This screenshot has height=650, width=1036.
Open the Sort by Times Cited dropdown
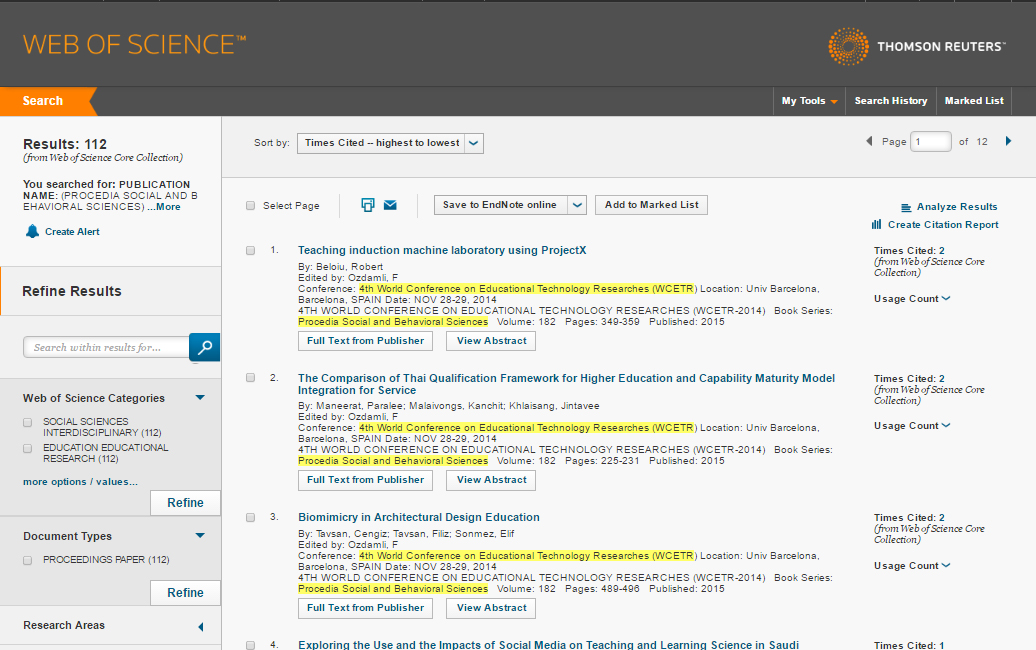[390, 143]
